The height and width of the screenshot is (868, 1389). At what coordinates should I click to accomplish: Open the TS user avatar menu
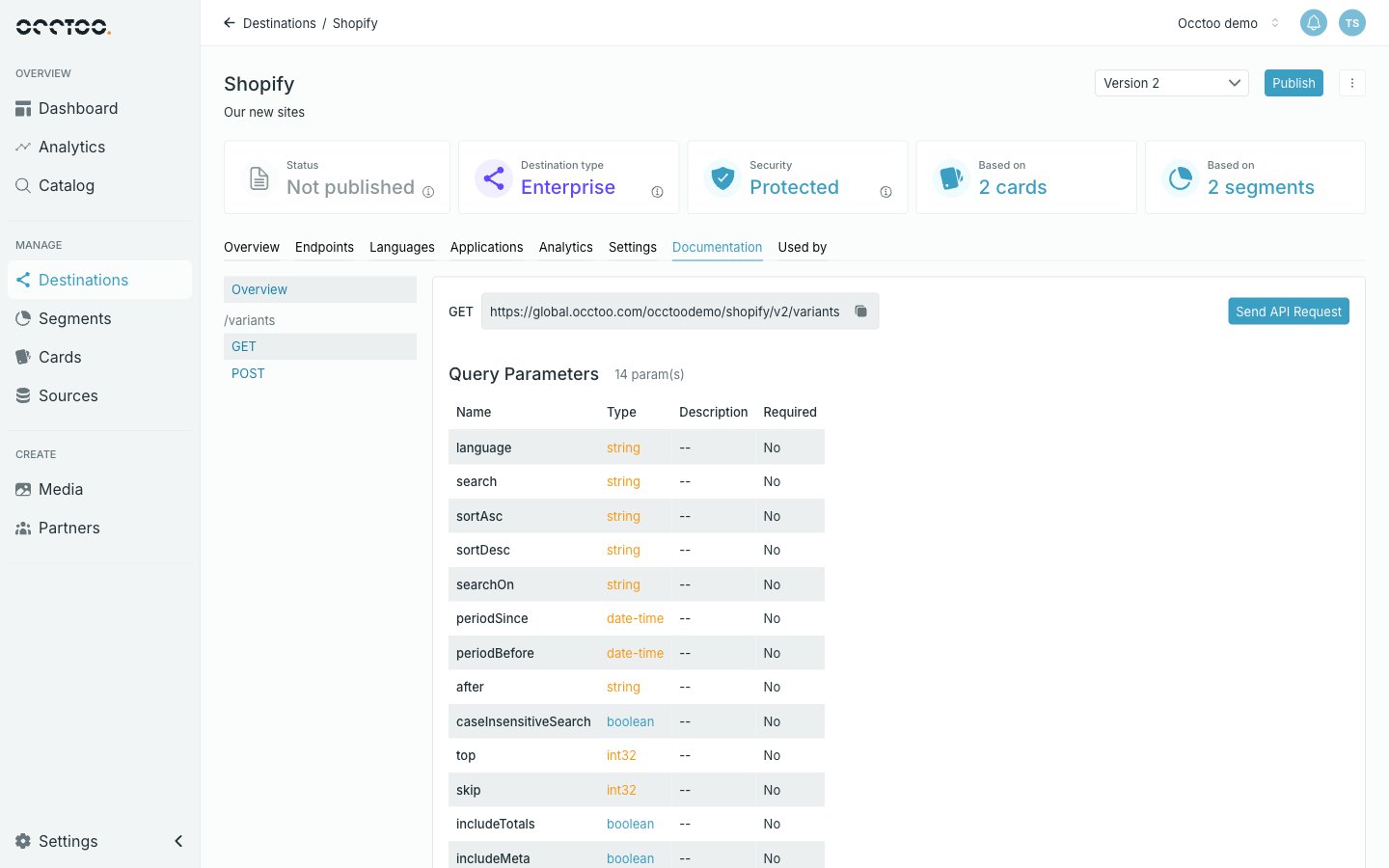(x=1352, y=23)
